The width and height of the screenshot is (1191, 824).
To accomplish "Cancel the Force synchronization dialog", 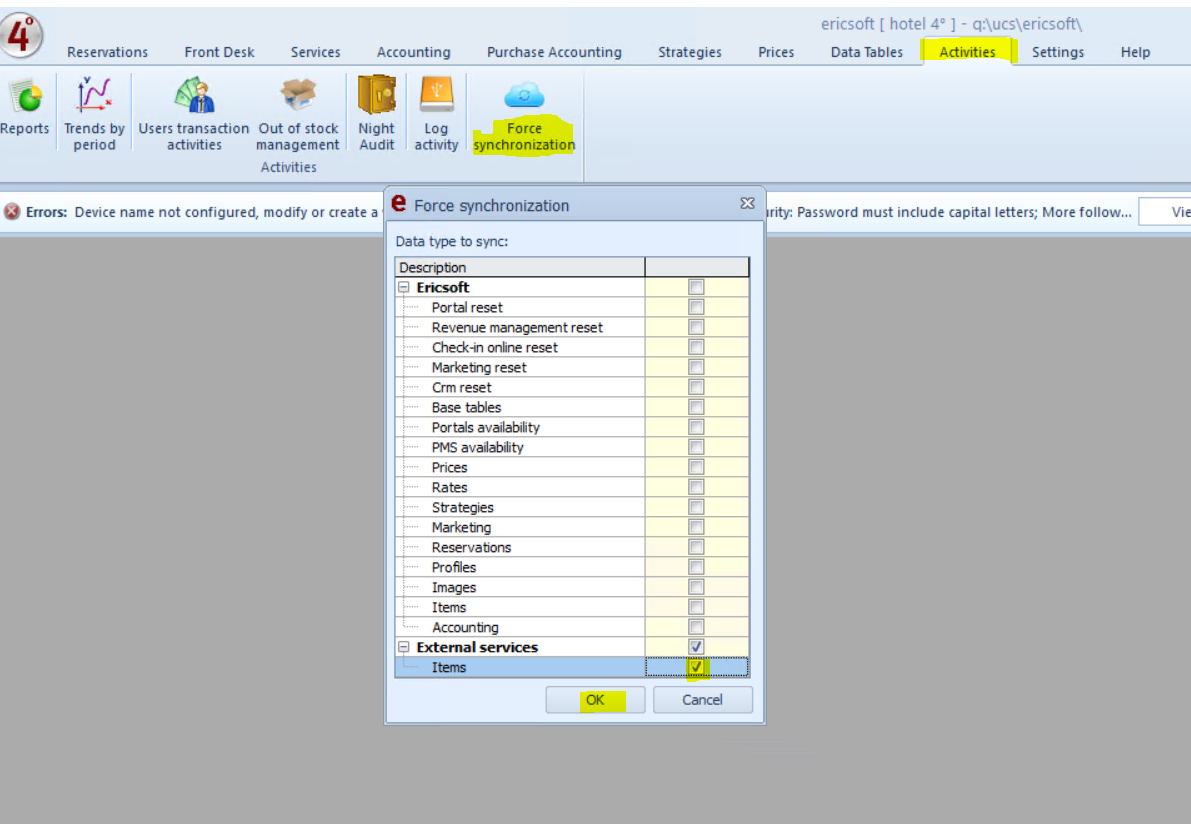I will pyautogui.click(x=703, y=699).
